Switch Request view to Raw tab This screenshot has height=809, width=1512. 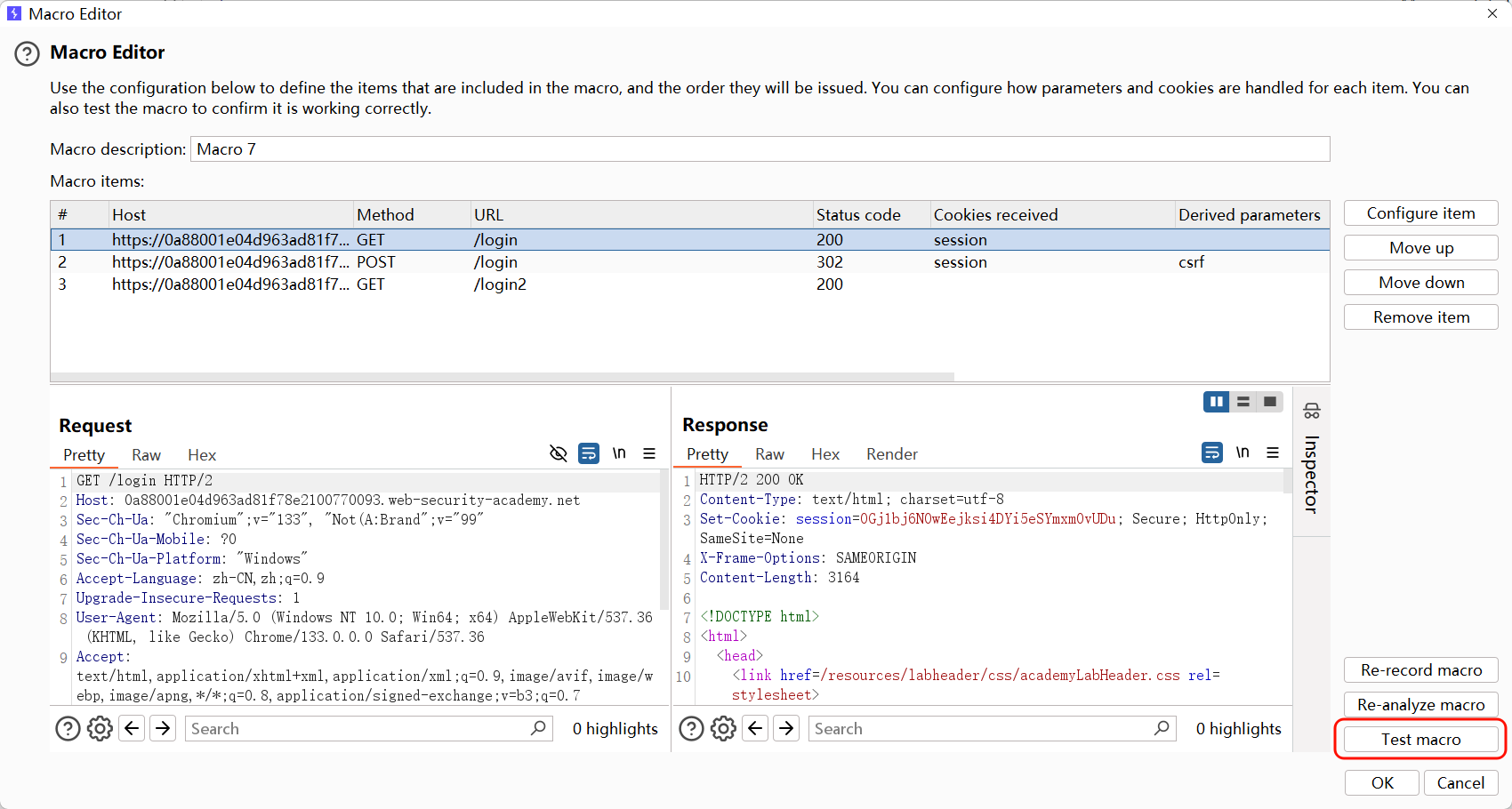146,455
